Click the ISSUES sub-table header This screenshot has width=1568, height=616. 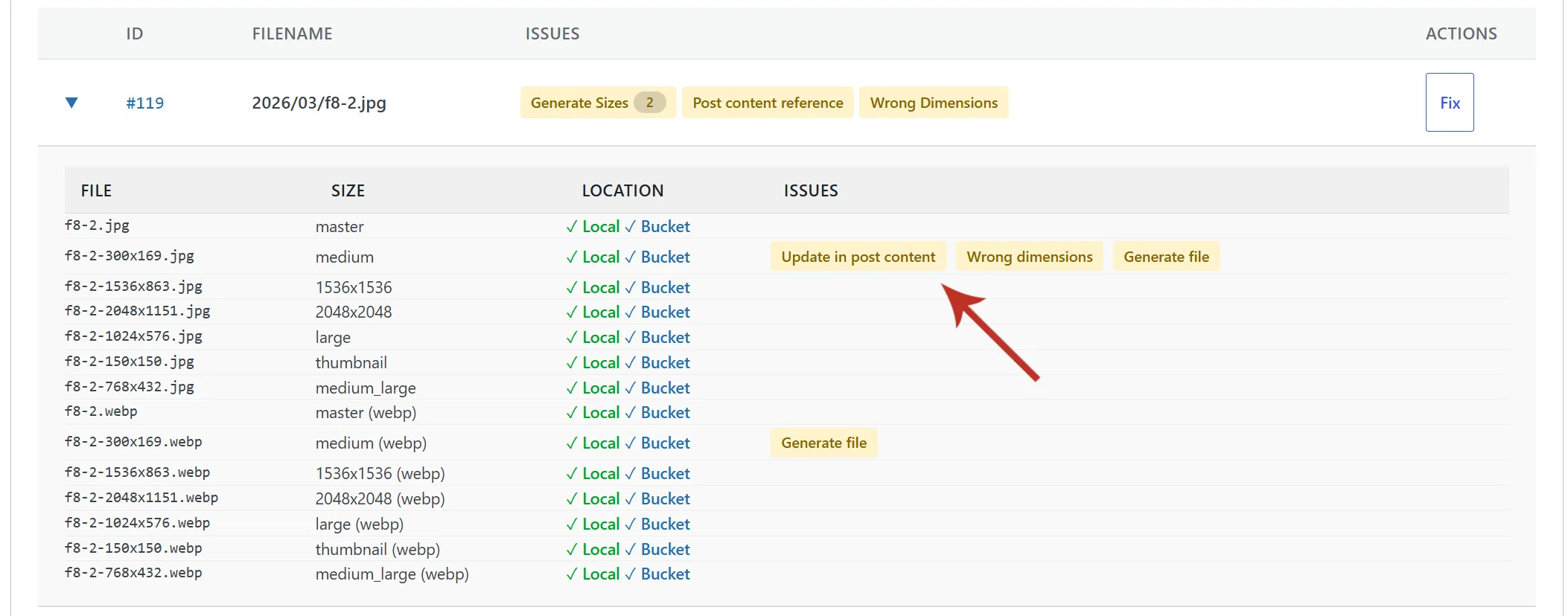pos(811,190)
